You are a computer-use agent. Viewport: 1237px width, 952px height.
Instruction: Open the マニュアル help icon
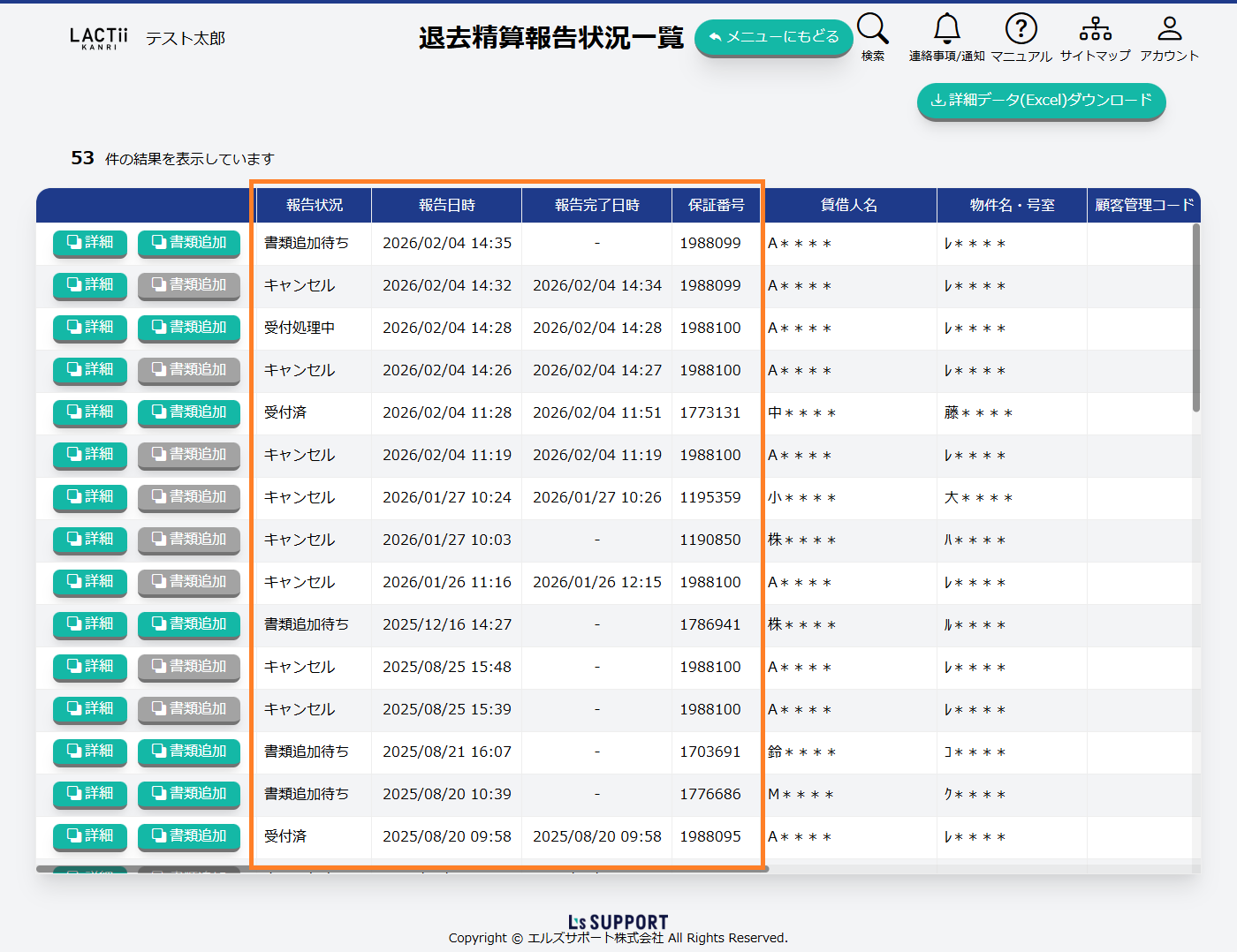tap(1021, 30)
